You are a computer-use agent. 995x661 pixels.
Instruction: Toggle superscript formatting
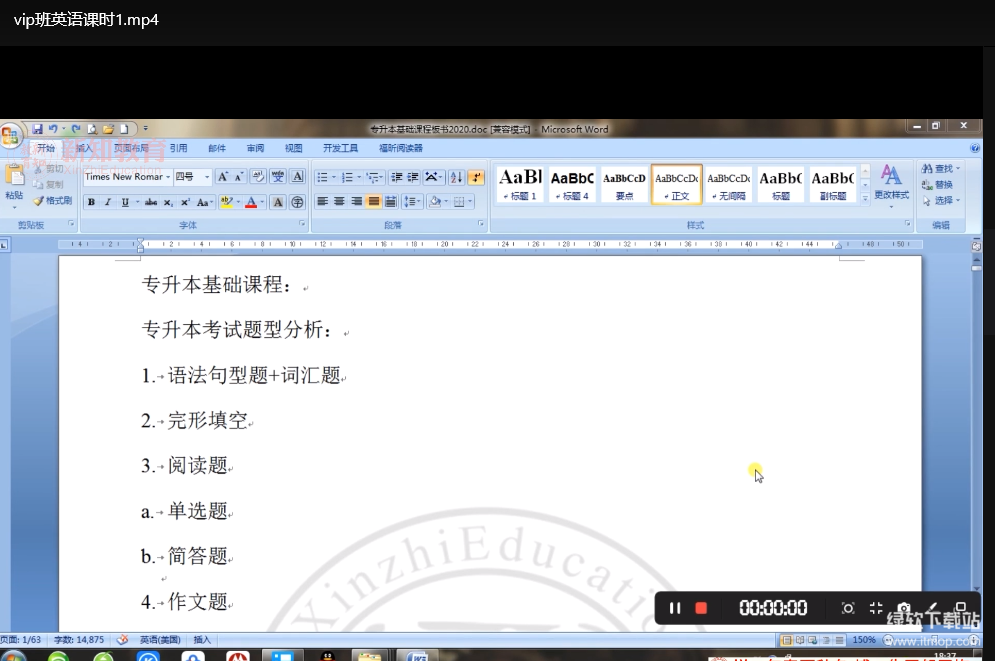[185, 202]
